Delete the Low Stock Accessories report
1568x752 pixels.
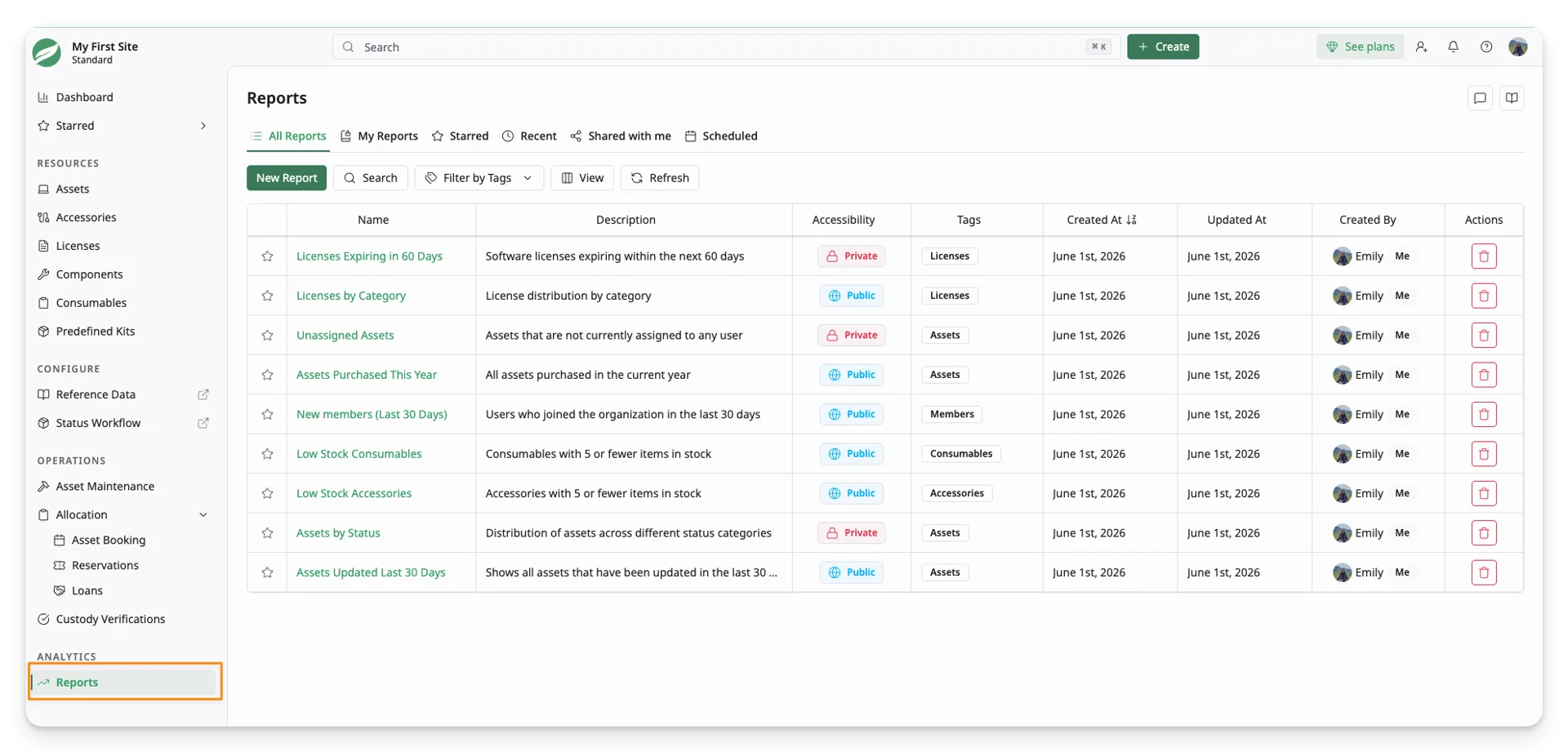[x=1484, y=493]
